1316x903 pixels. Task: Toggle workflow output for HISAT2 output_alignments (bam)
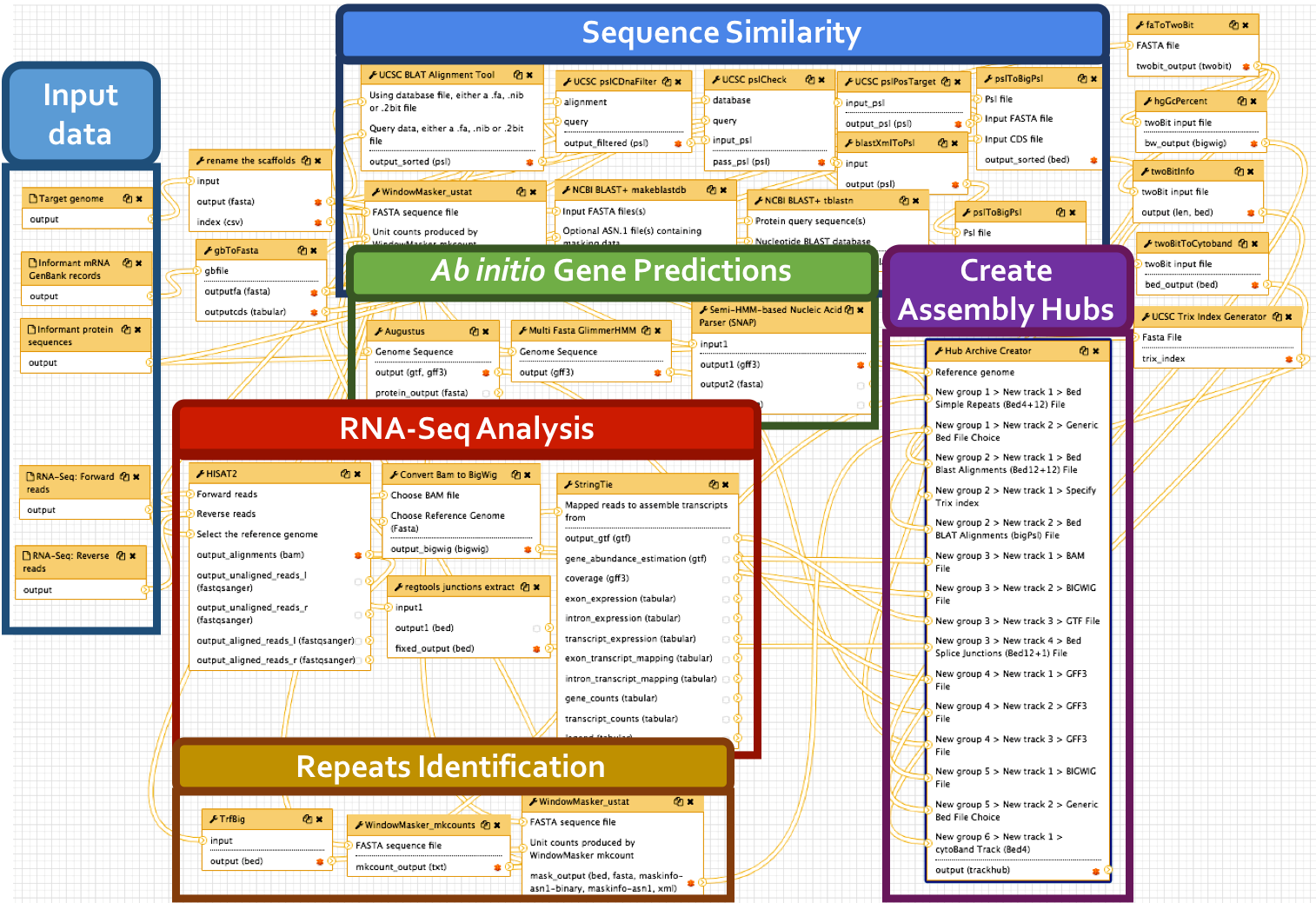tap(357, 554)
